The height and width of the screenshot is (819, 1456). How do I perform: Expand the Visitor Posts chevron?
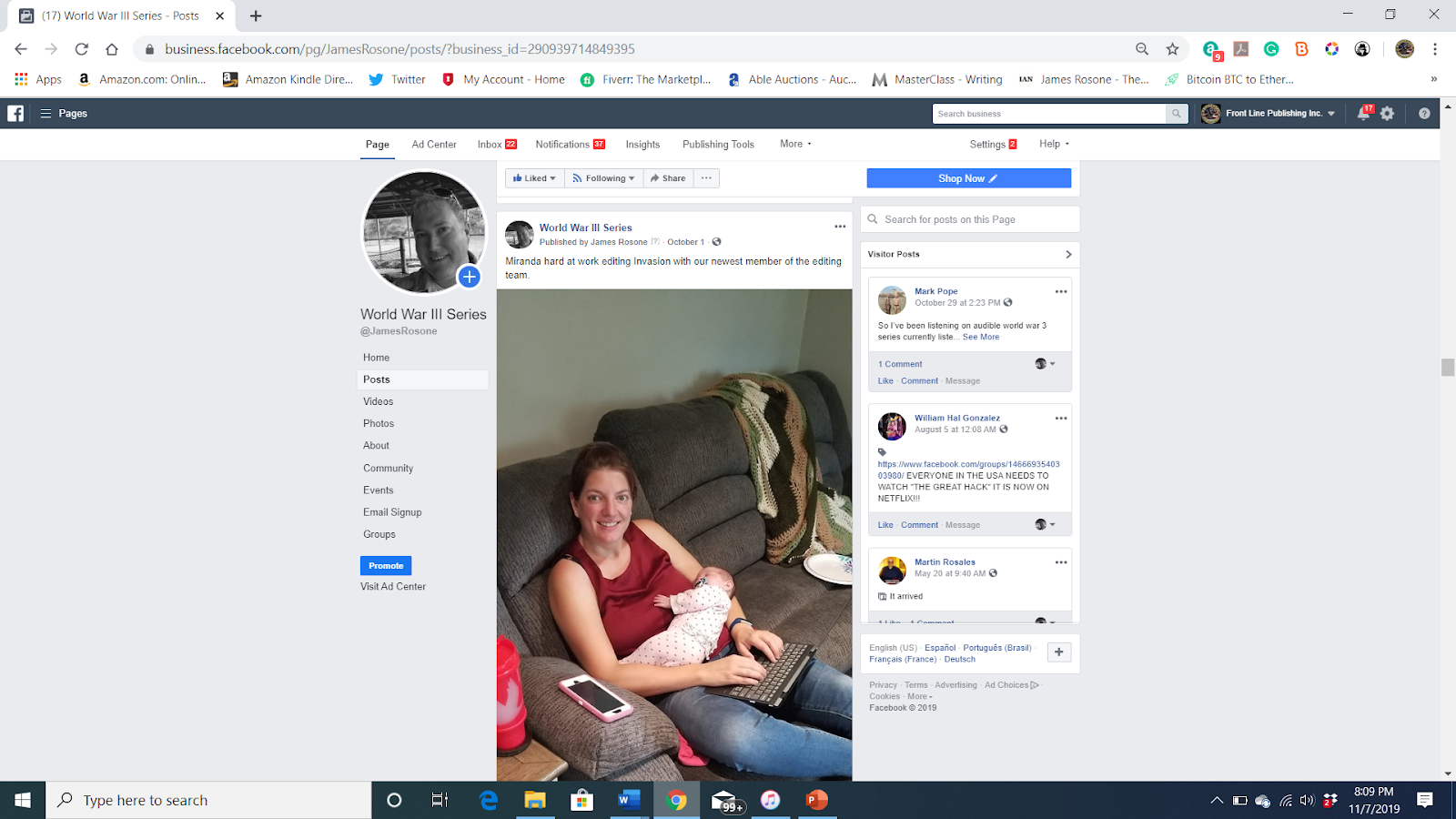pyautogui.click(x=1068, y=254)
